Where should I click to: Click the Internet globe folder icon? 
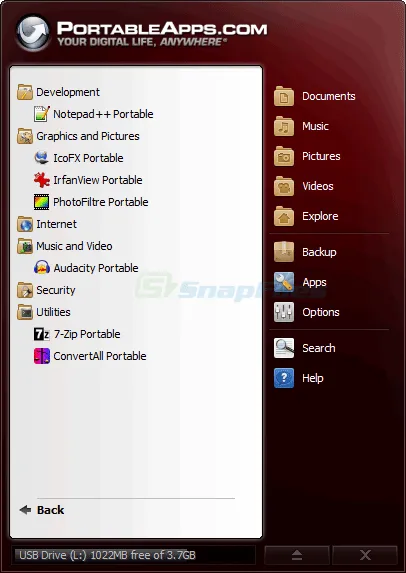click(x=25, y=224)
